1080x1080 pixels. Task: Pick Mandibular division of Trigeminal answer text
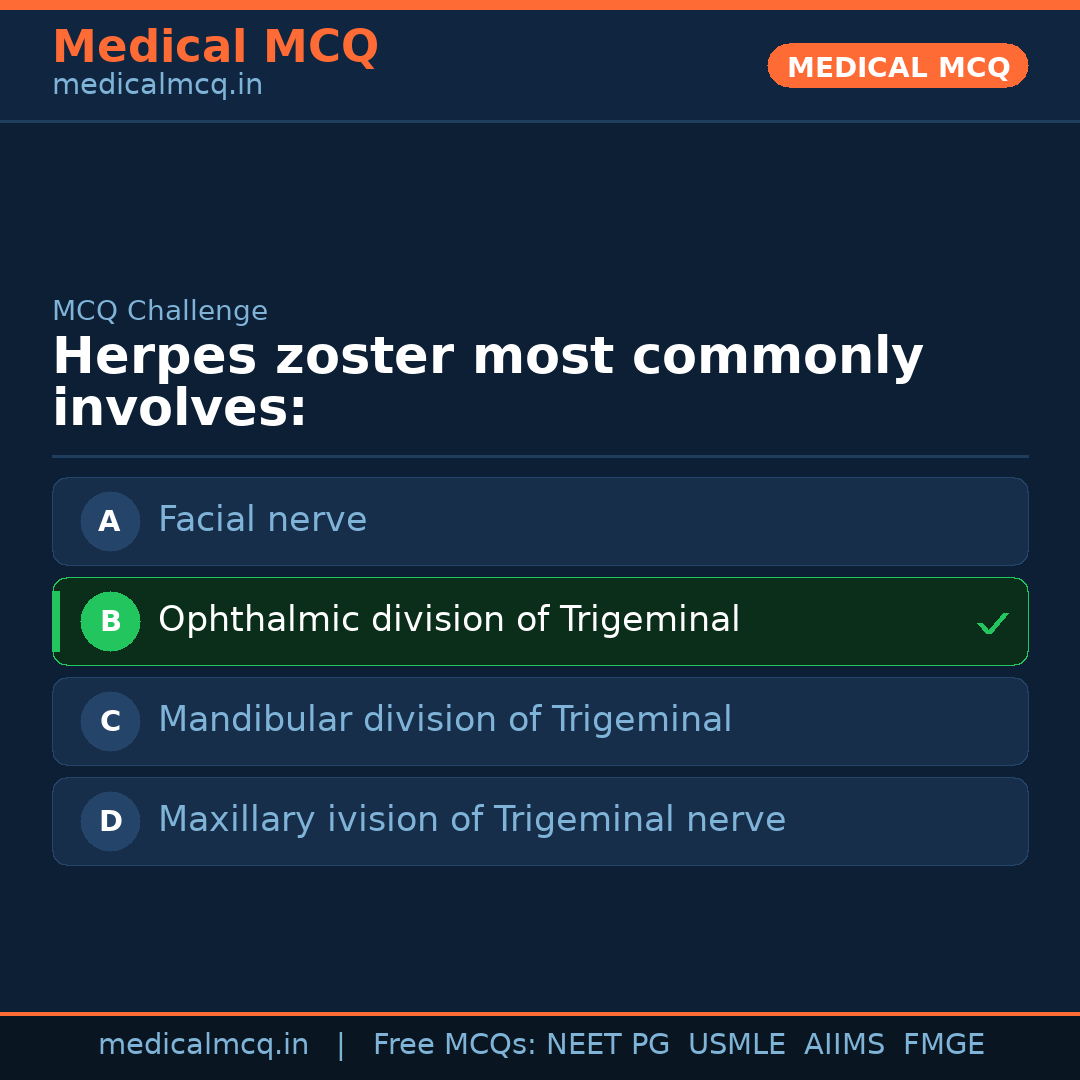pyautogui.click(x=444, y=720)
